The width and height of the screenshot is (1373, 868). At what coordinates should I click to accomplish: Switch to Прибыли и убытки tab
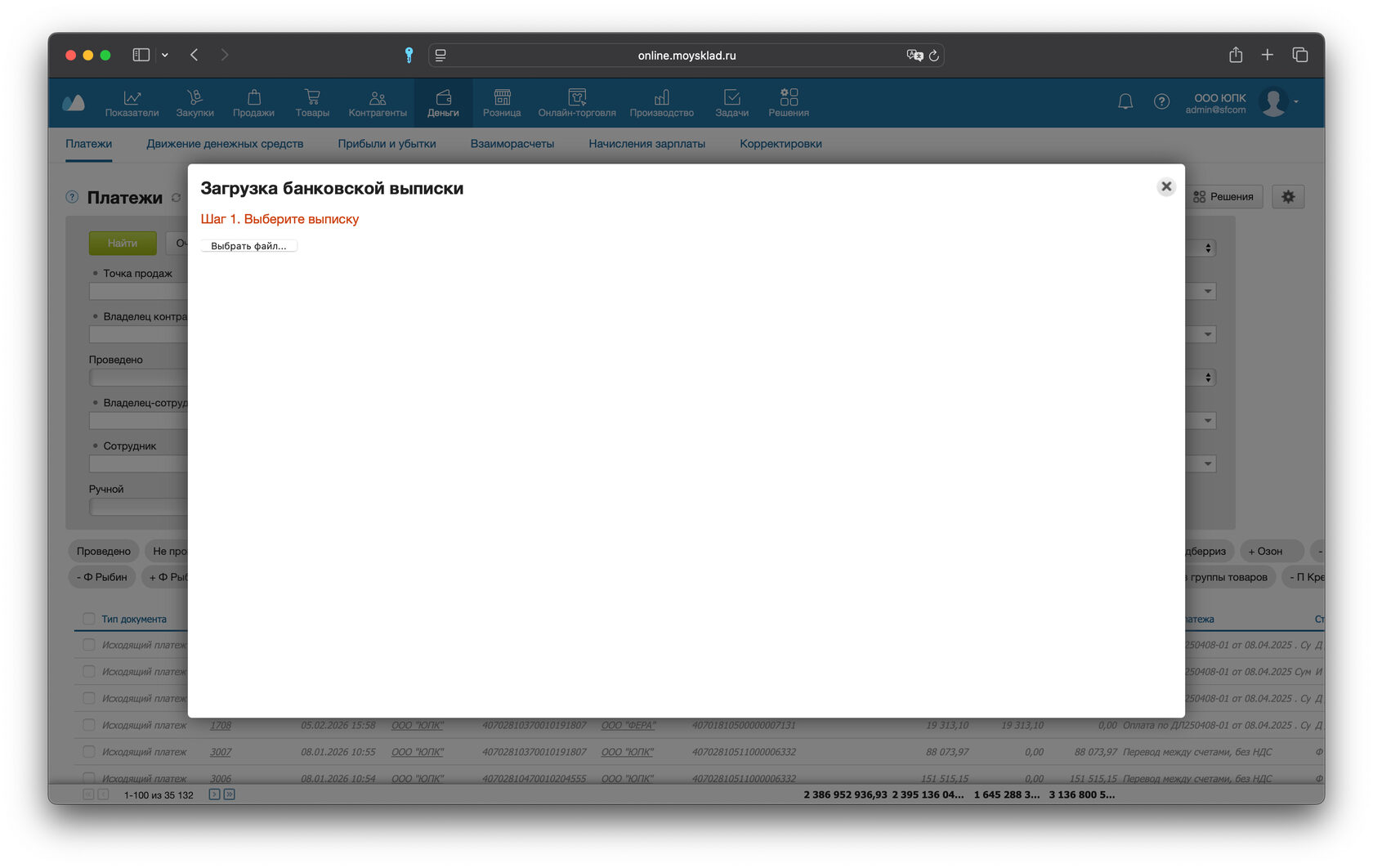387,144
